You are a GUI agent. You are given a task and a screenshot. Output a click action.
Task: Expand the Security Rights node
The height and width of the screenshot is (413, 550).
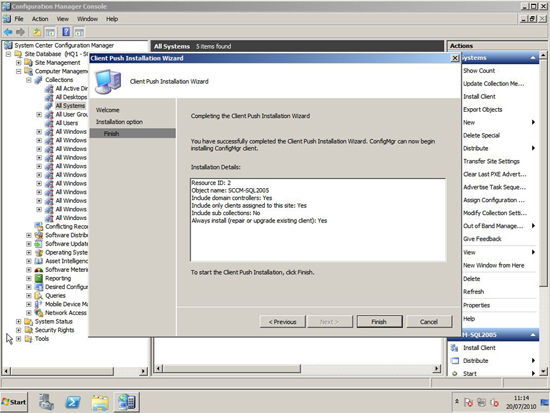[19, 330]
